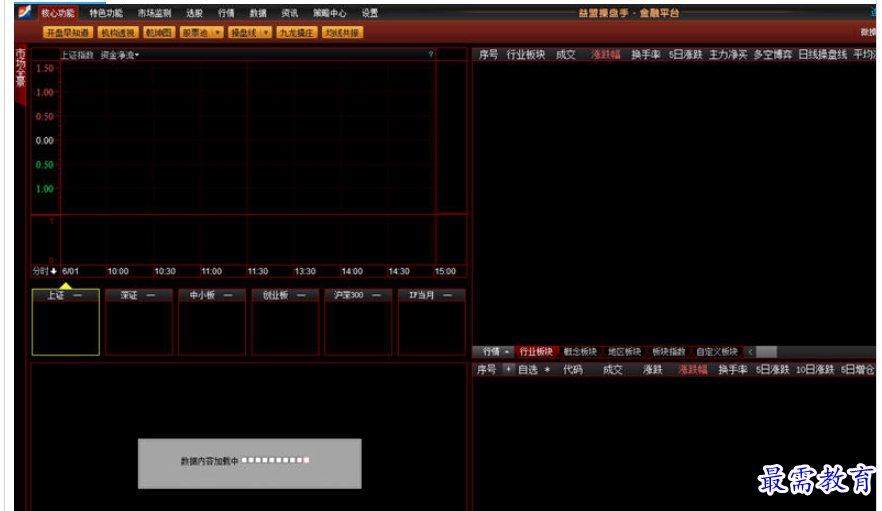Click the question mark help icon on chart
This screenshot has width=882, height=511.
point(431,54)
